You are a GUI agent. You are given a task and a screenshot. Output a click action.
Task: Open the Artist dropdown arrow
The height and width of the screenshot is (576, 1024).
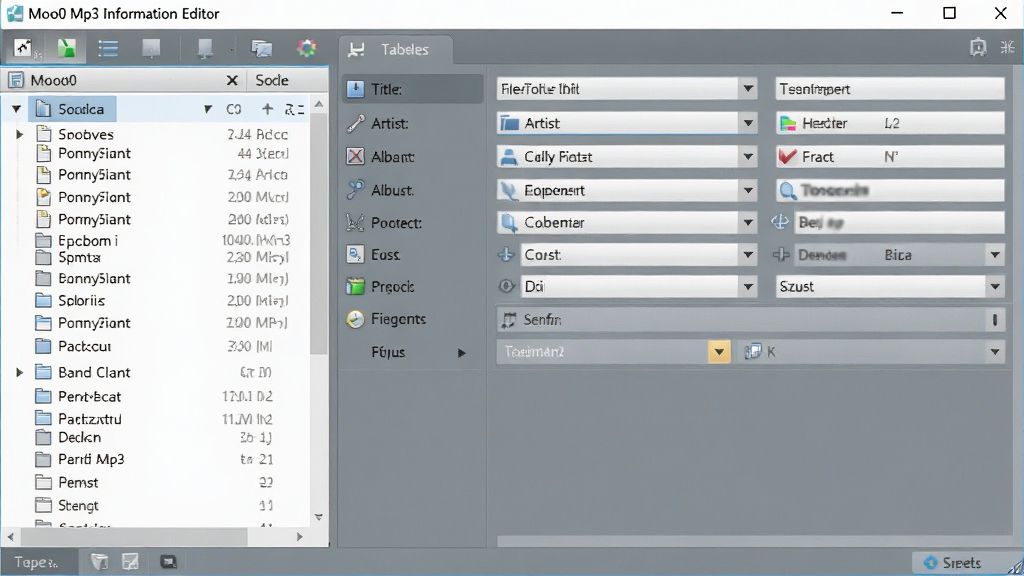pos(748,123)
